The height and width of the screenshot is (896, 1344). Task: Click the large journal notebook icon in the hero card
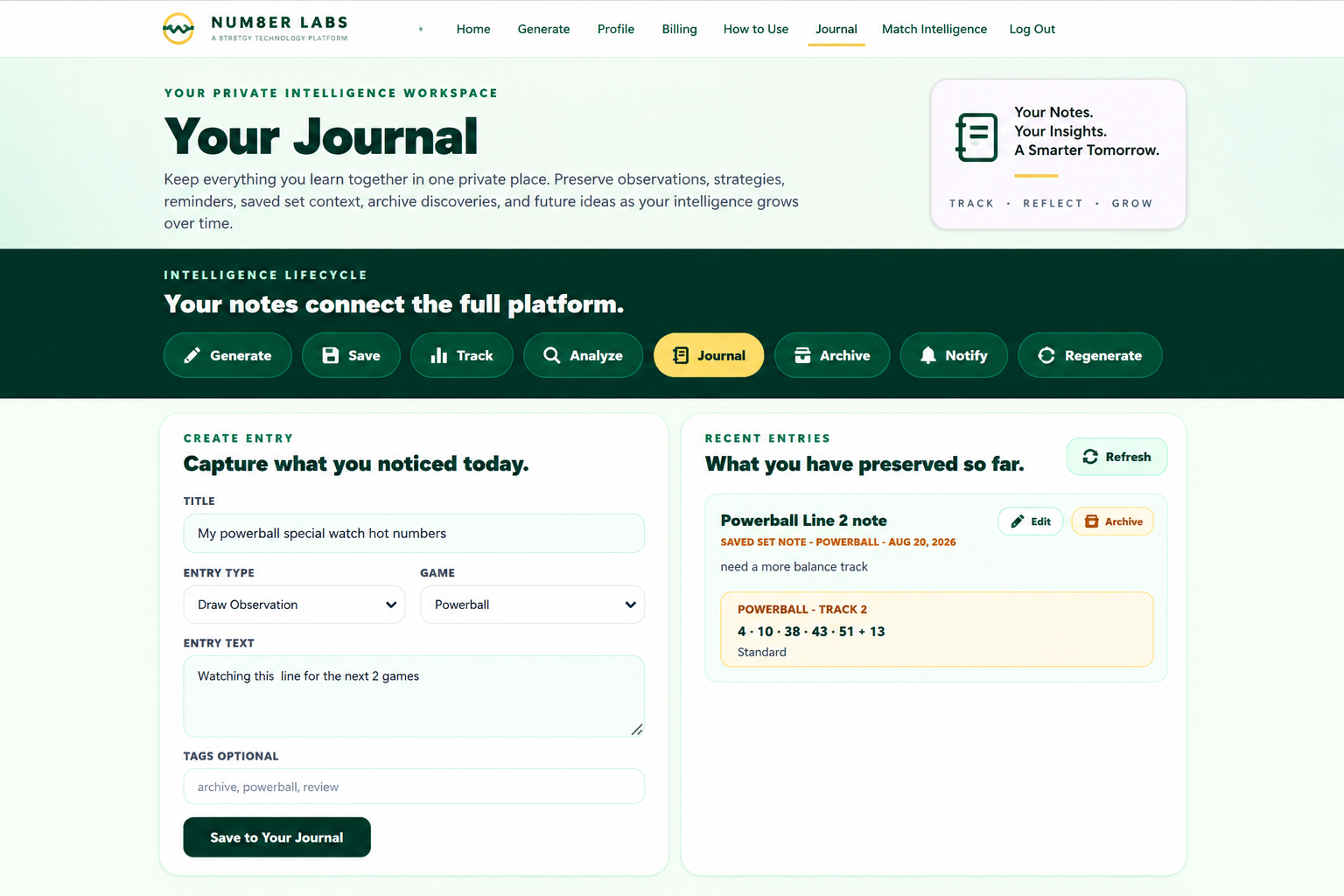coord(976,137)
